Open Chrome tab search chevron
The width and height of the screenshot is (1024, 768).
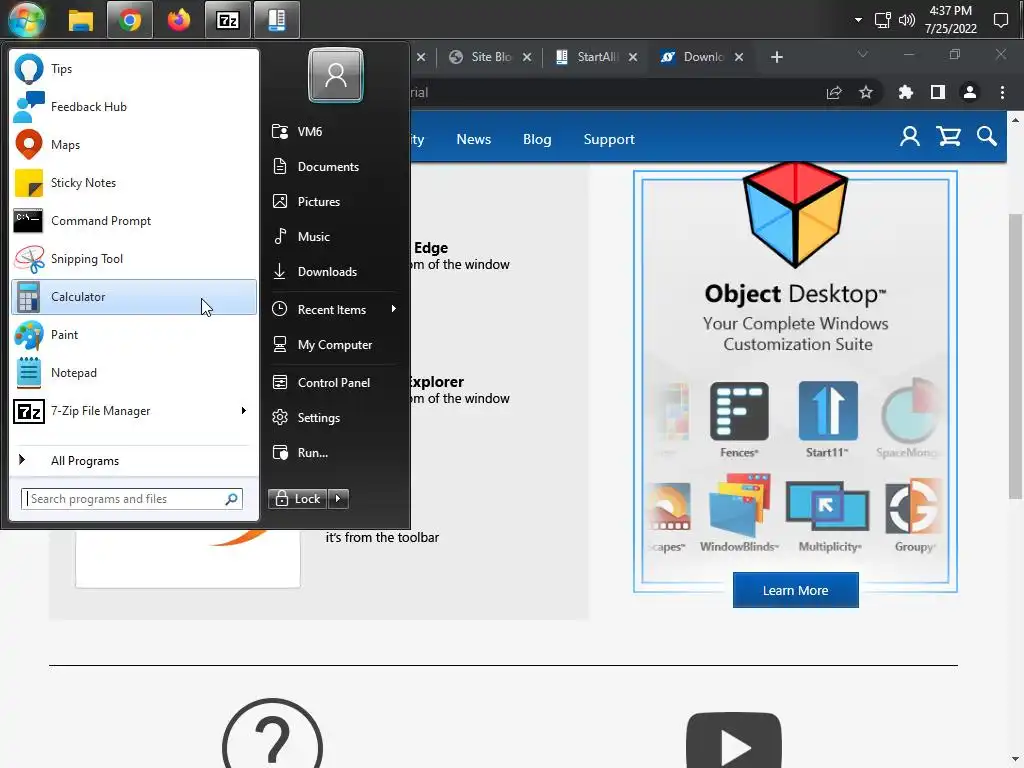[x=863, y=55]
